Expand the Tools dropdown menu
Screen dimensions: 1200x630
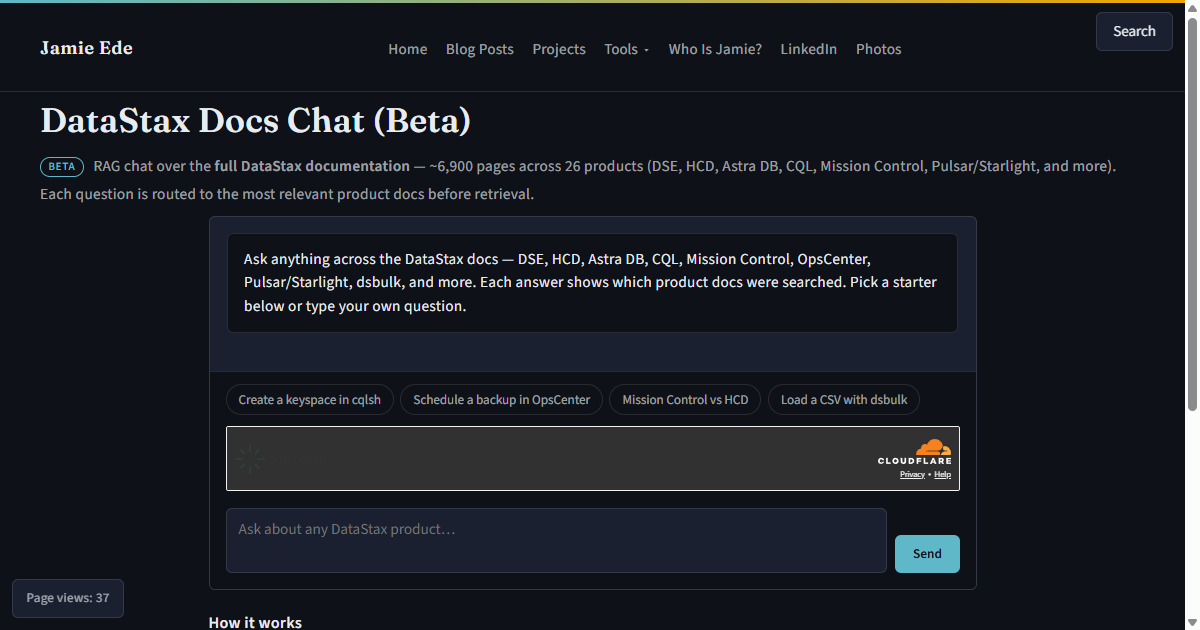coord(626,49)
